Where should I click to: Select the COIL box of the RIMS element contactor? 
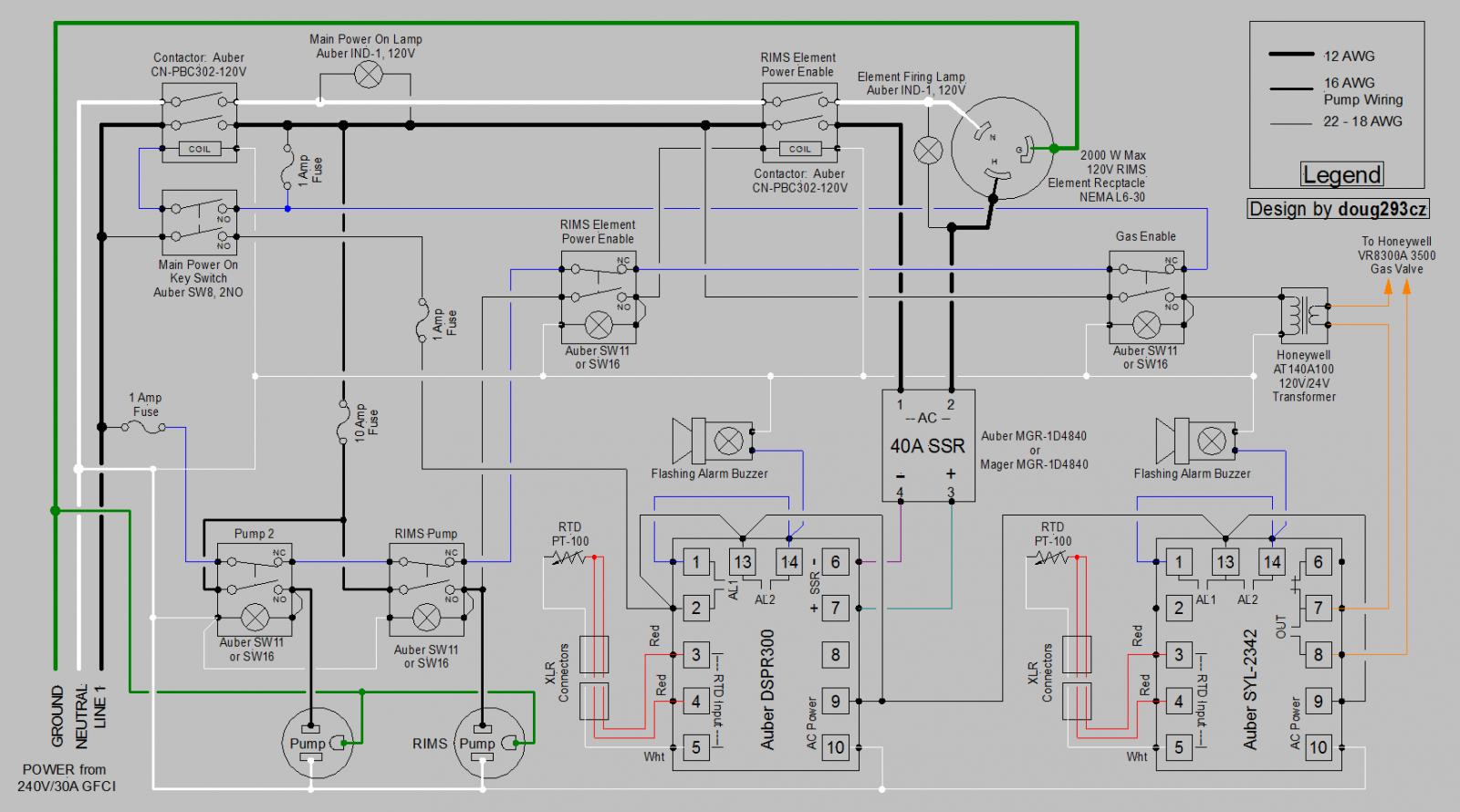point(799,149)
